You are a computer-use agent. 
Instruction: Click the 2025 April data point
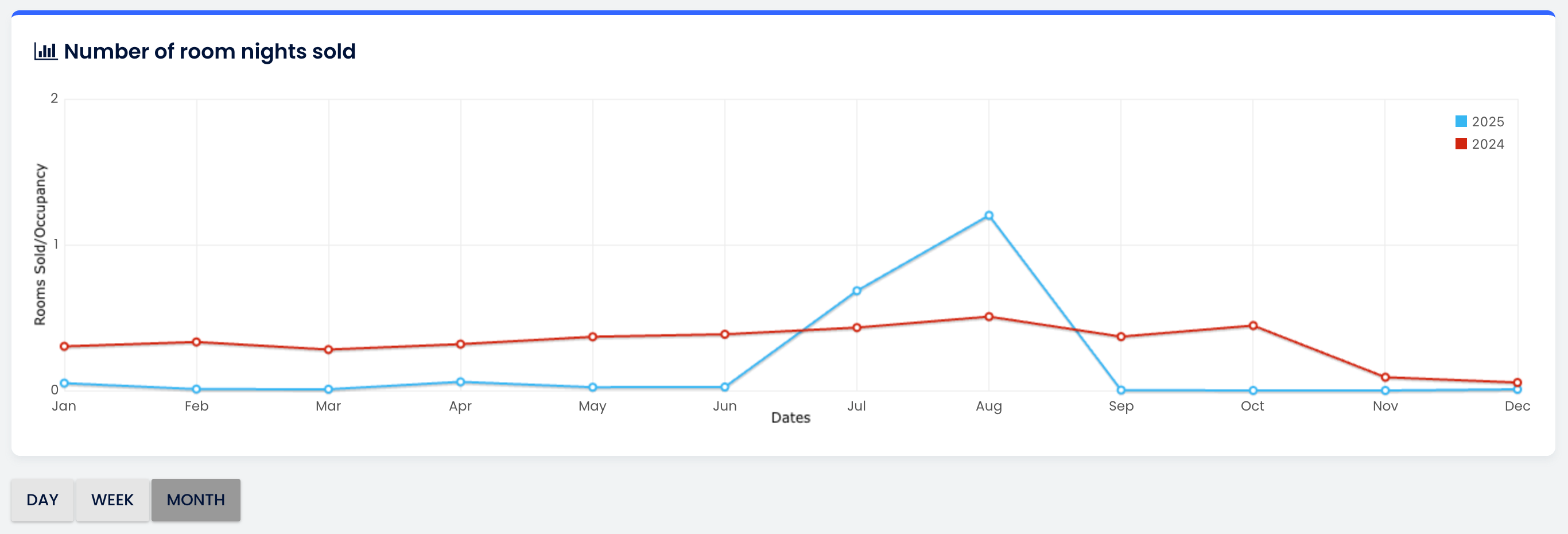[460, 382]
